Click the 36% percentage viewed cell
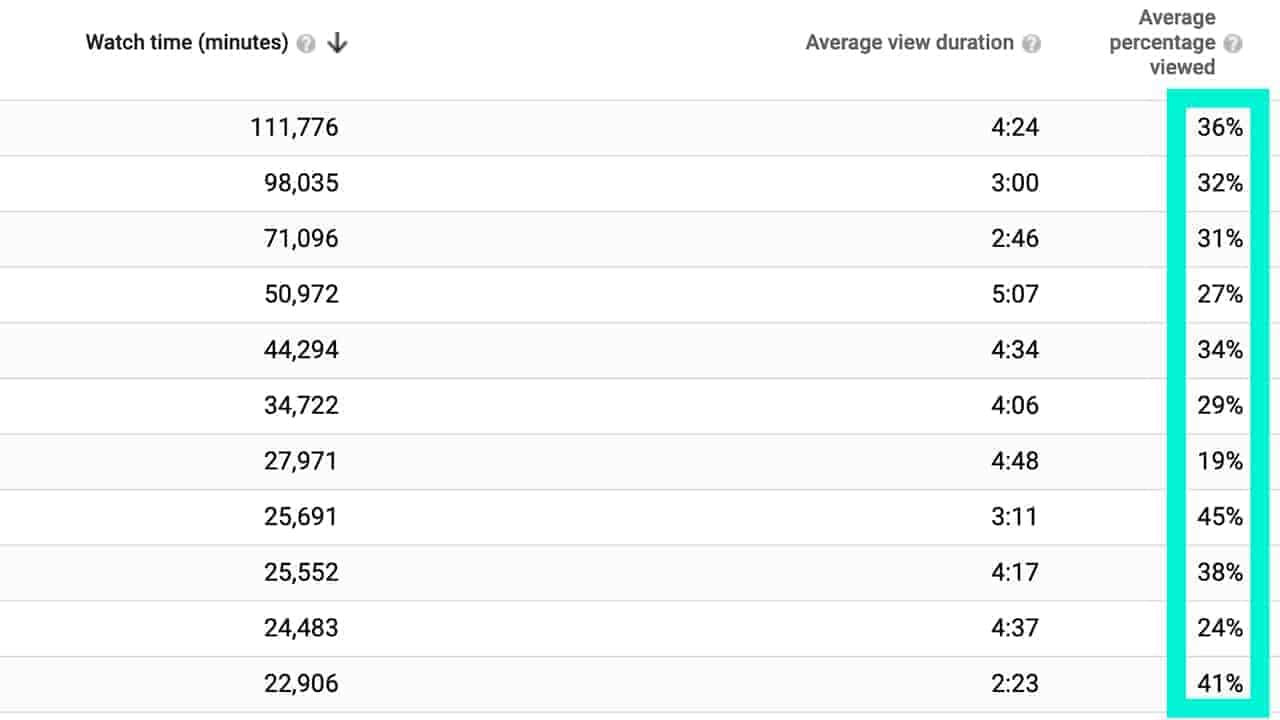This screenshot has height=720, width=1280. coord(1219,128)
